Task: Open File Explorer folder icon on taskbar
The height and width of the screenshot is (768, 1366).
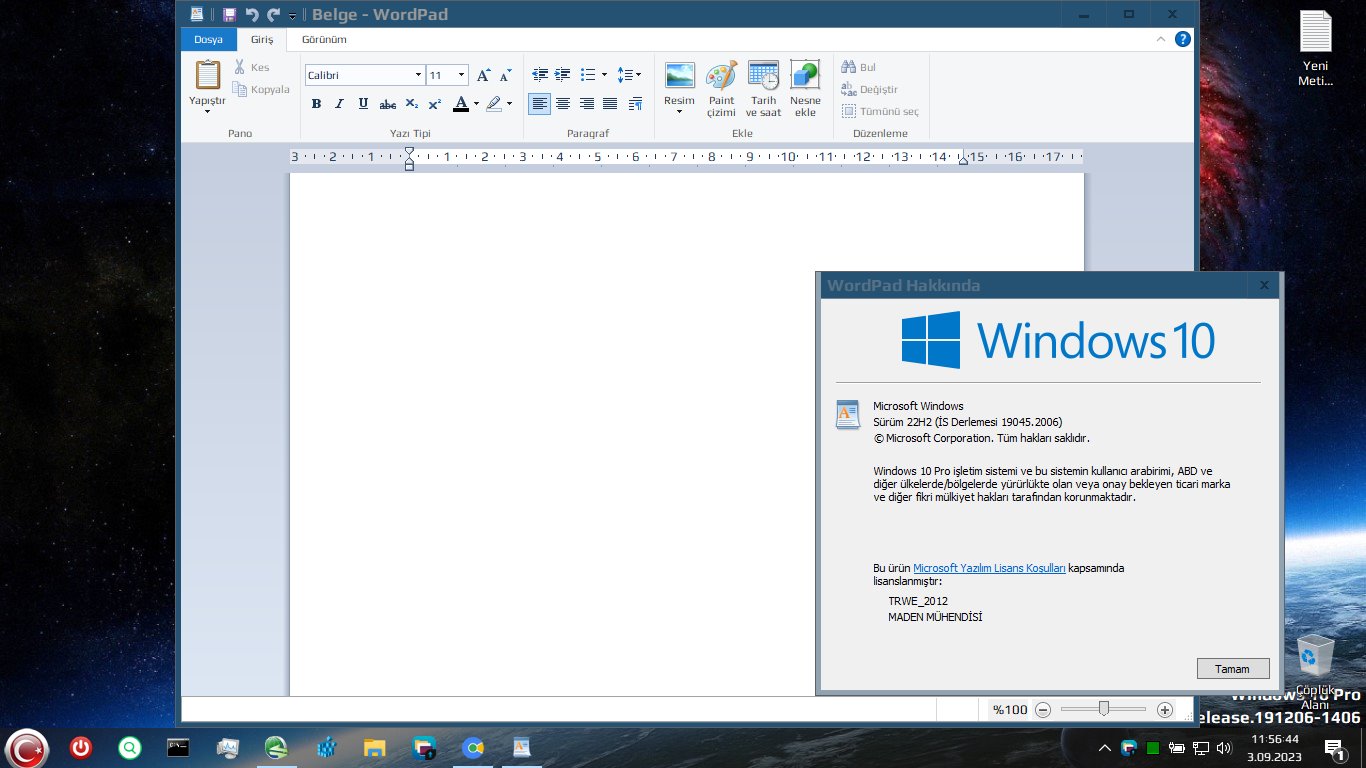Action: pyautogui.click(x=374, y=747)
